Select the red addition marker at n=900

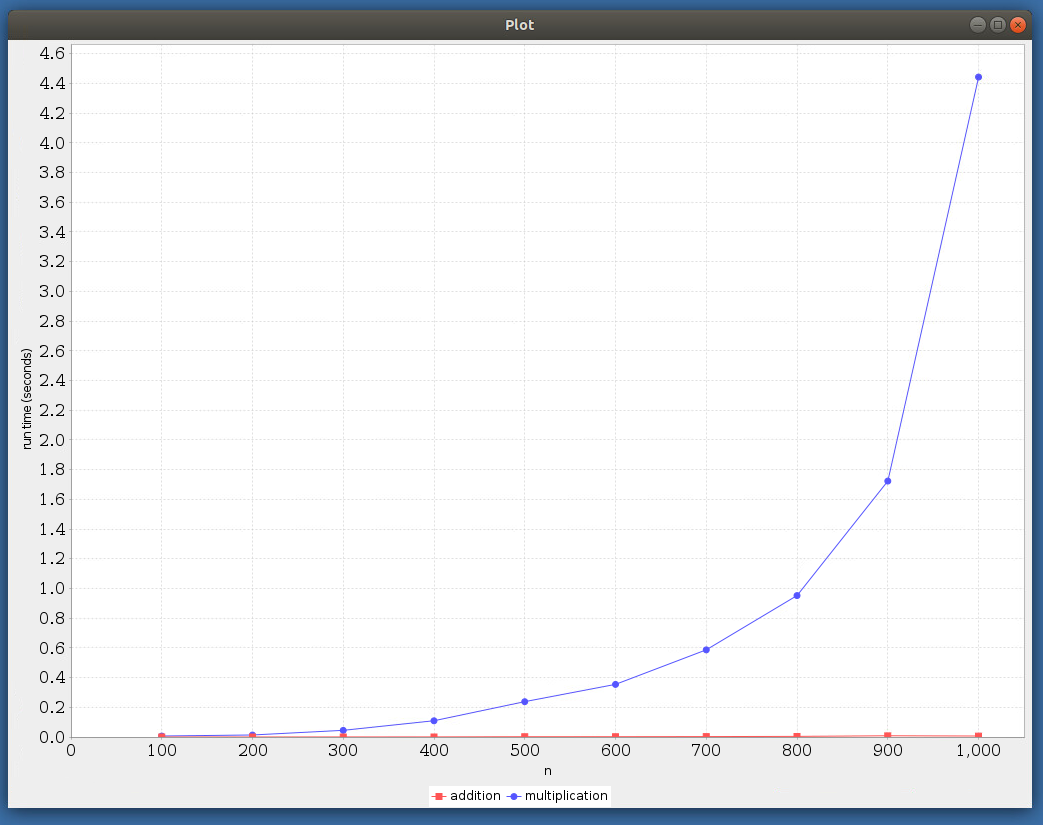[x=887, y=736]
